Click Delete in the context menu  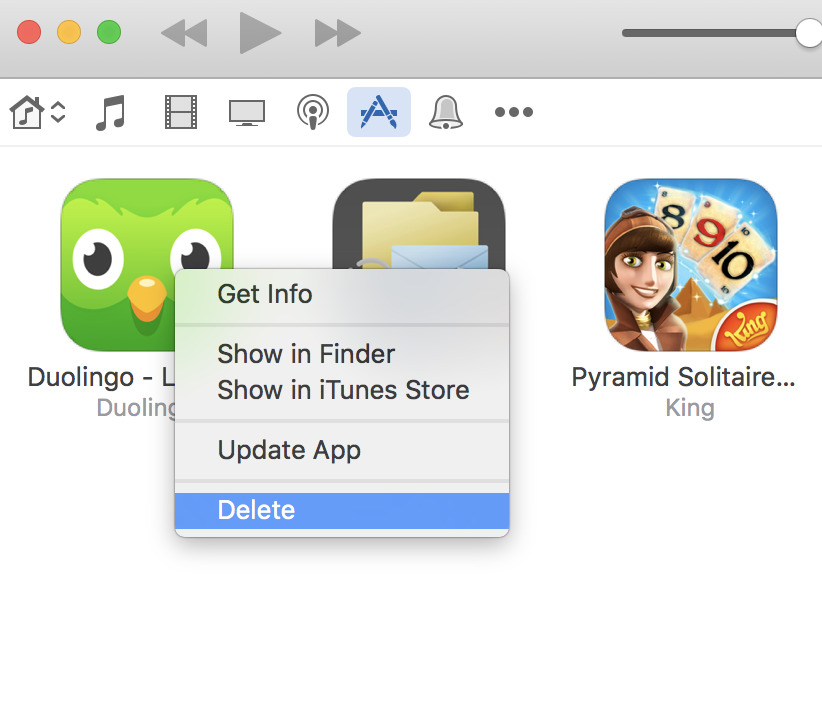point(342,510)
